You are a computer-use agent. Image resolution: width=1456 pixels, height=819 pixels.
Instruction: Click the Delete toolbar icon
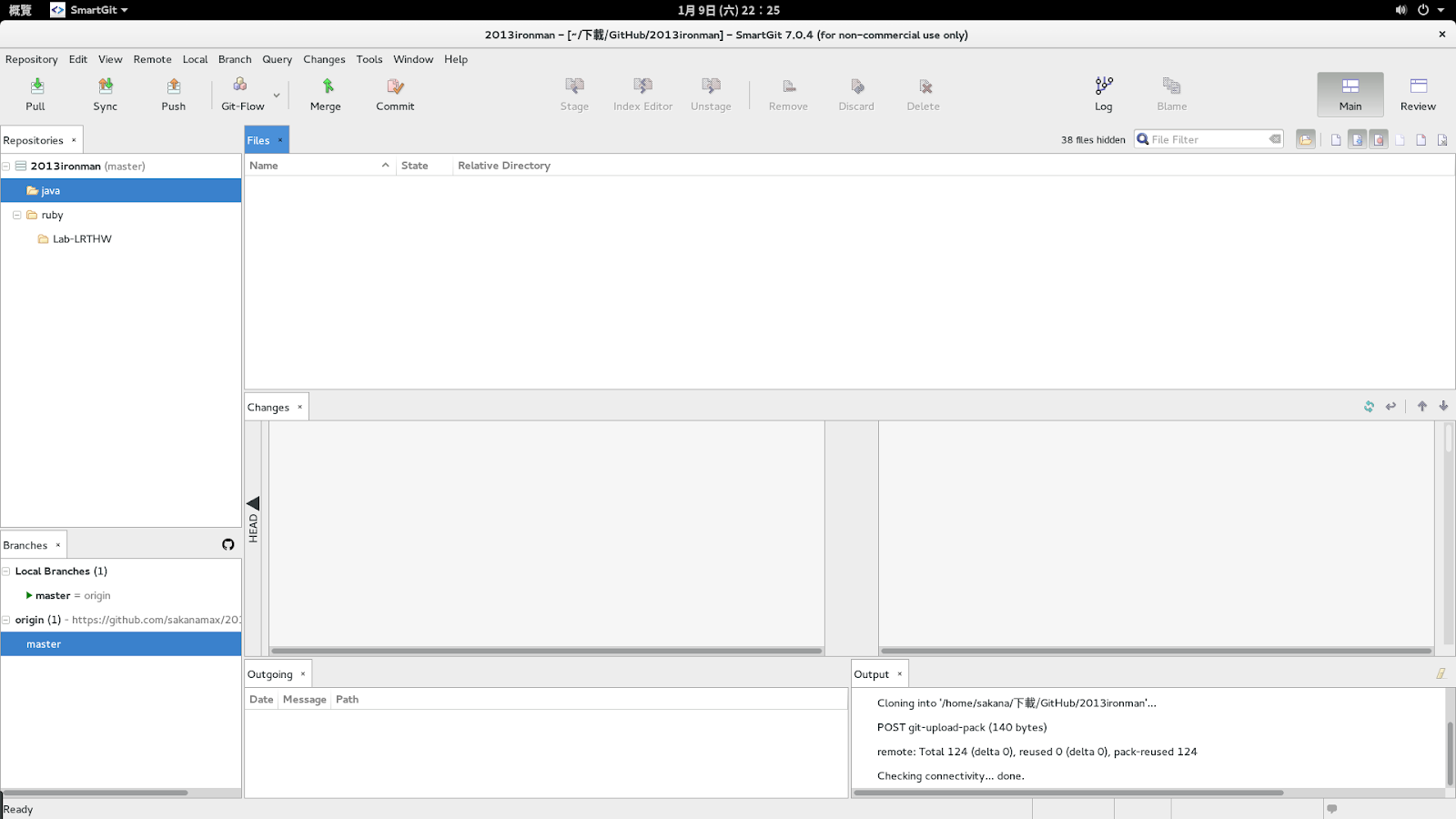point(924,95)
